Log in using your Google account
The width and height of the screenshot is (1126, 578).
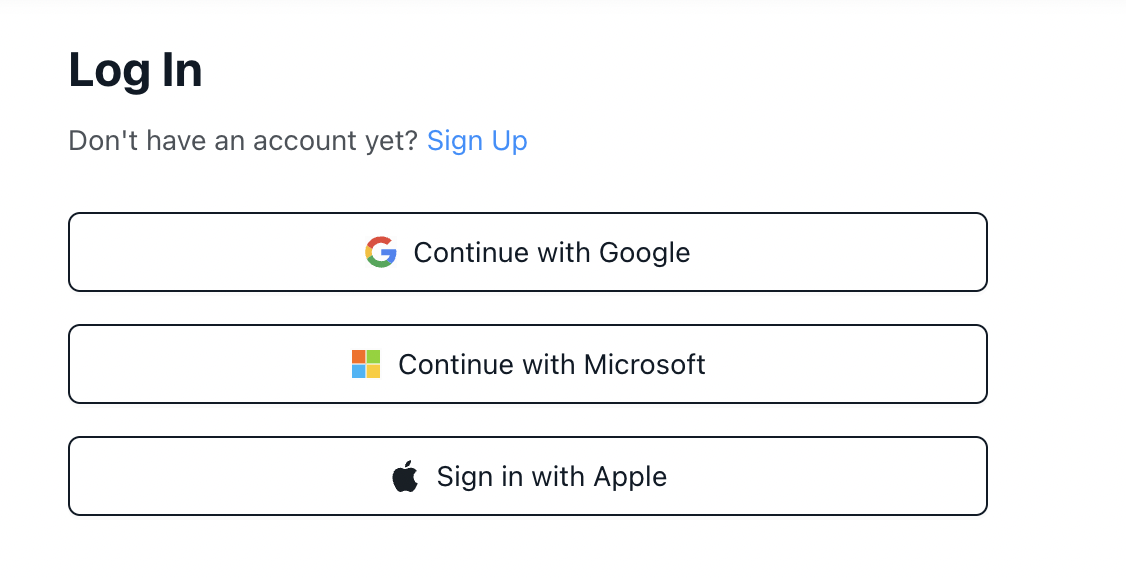click(x=528, y=252)
